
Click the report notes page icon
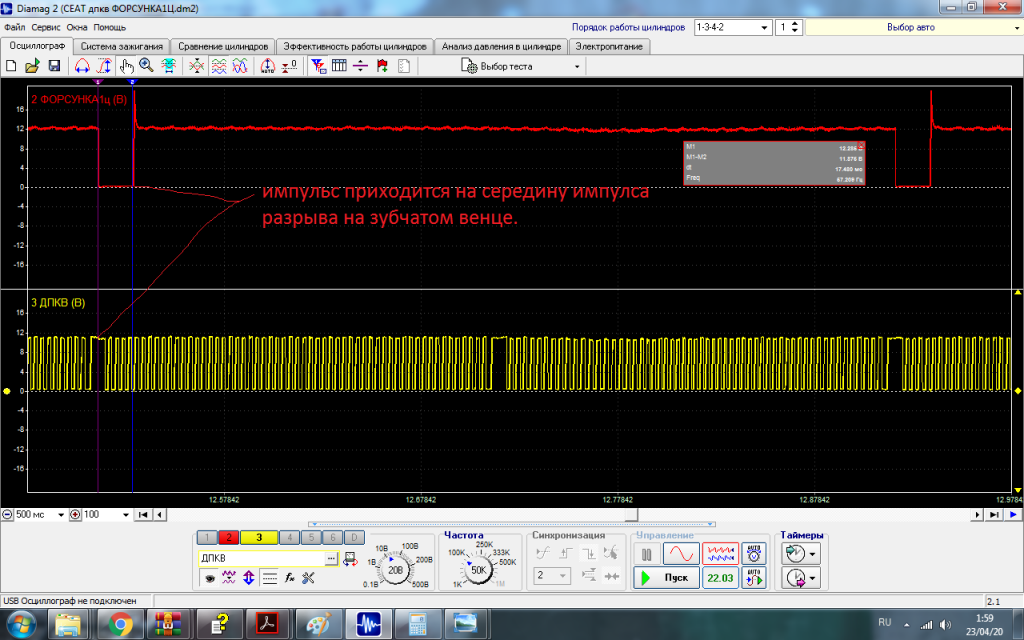[404, 66]
